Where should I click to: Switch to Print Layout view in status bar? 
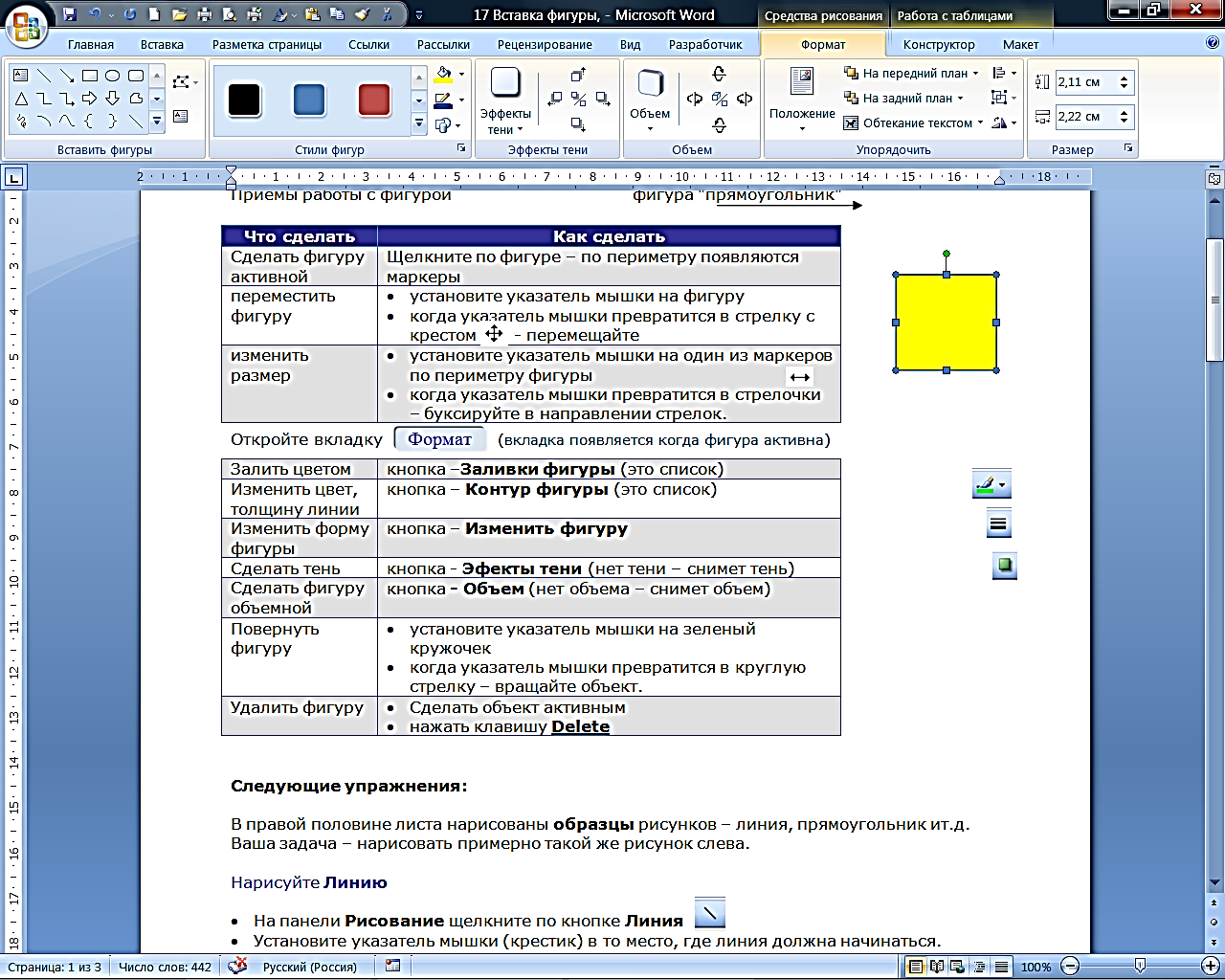[x=916, y=967]
